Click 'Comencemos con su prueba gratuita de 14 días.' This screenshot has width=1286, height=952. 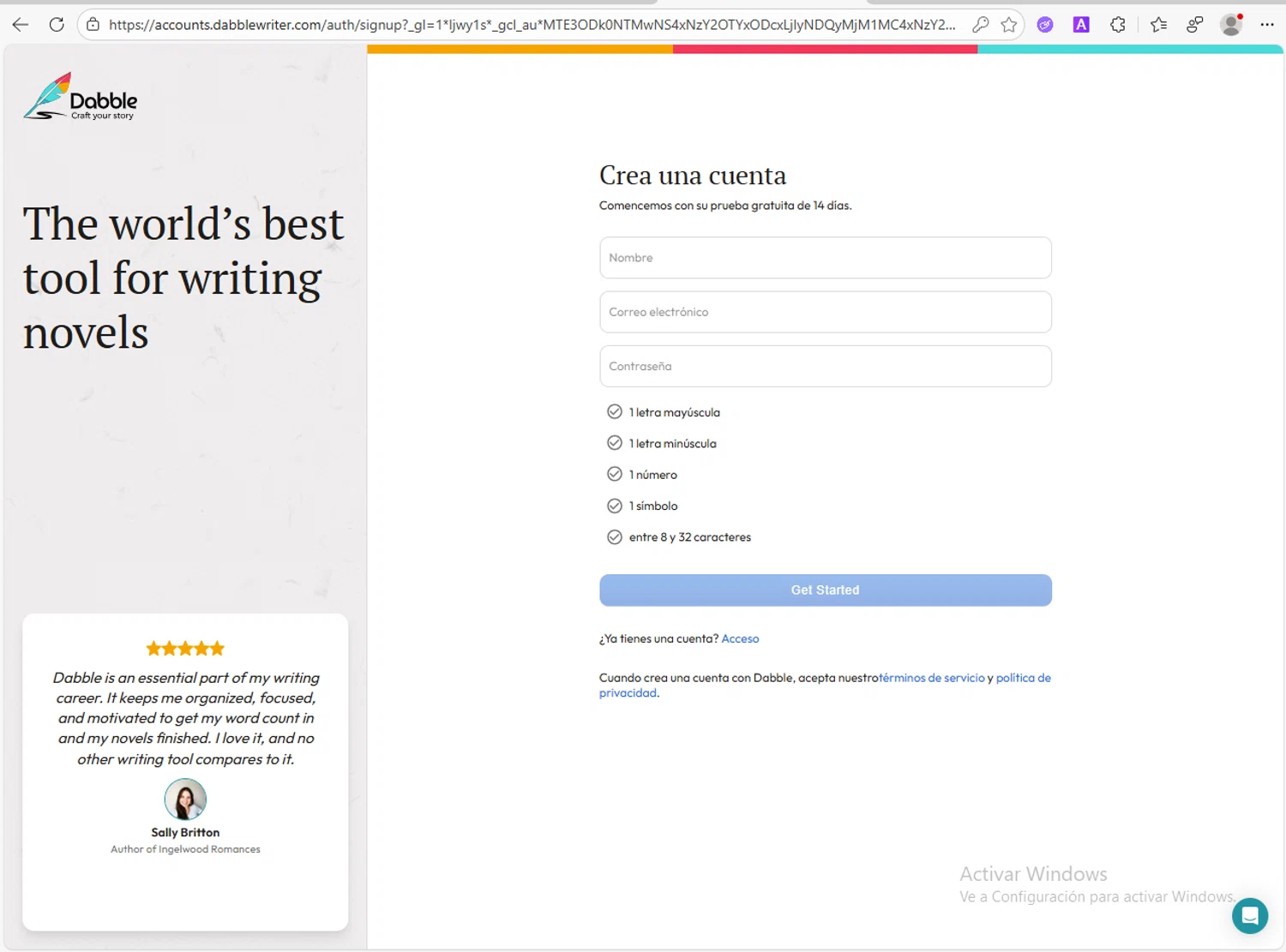click(725, 206)
